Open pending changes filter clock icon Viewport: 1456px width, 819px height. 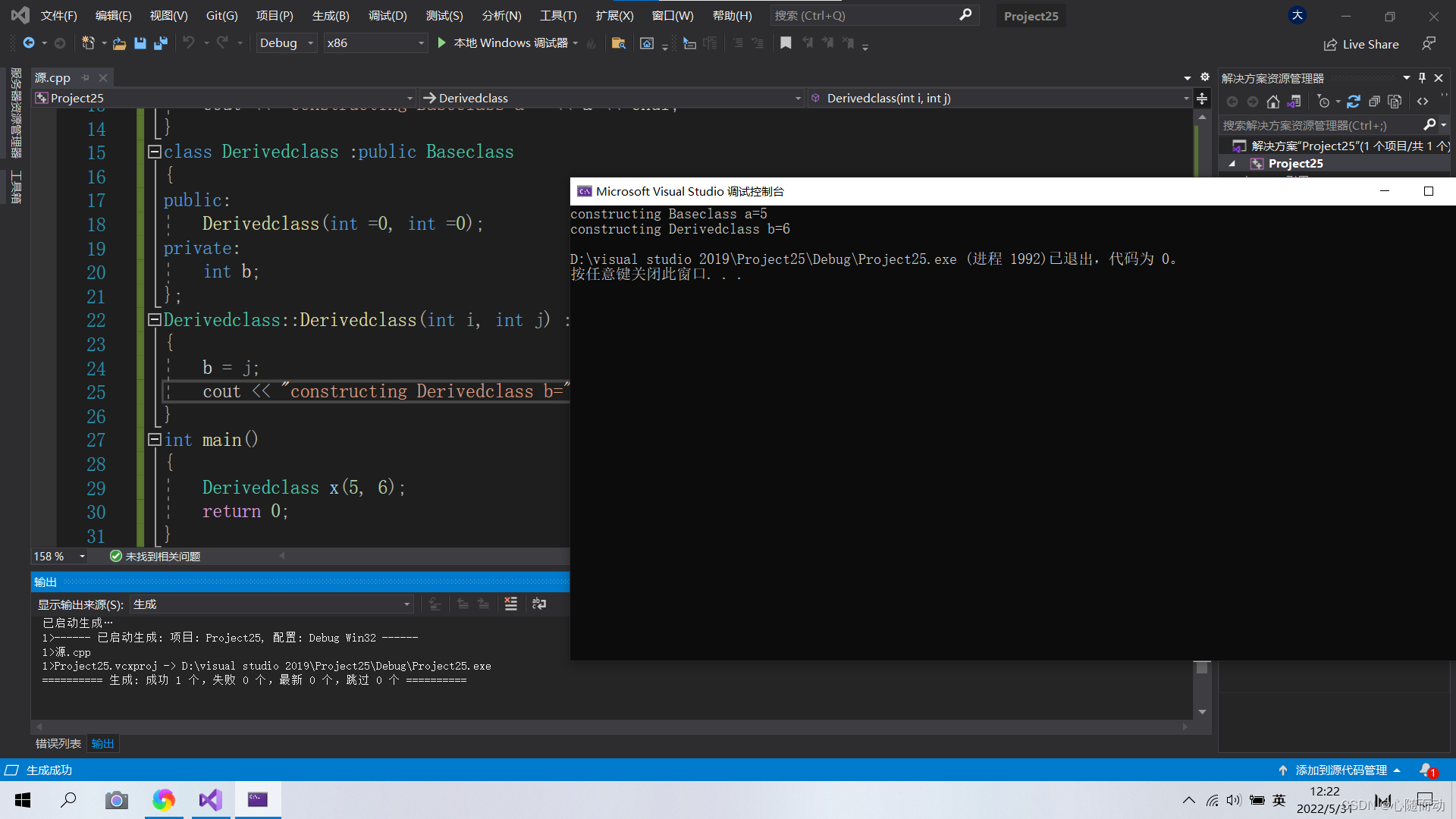point(1323,102)
